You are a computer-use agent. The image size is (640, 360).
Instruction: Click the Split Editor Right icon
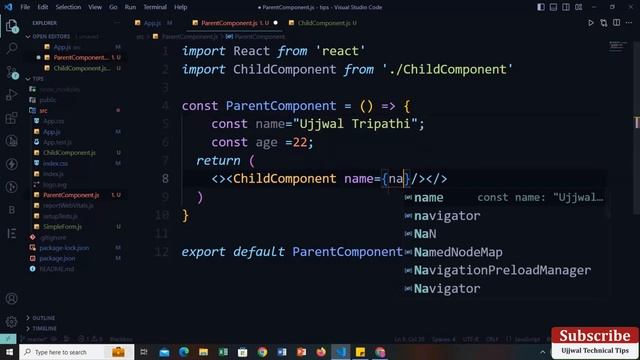616,23
